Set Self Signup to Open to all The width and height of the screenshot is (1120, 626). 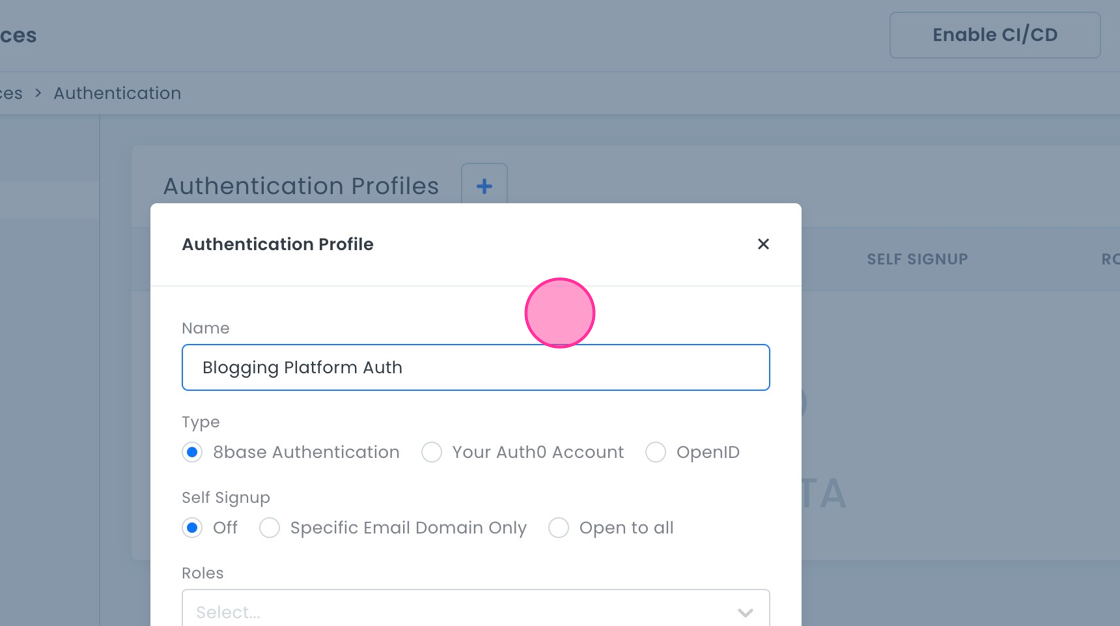pos(558,527)
